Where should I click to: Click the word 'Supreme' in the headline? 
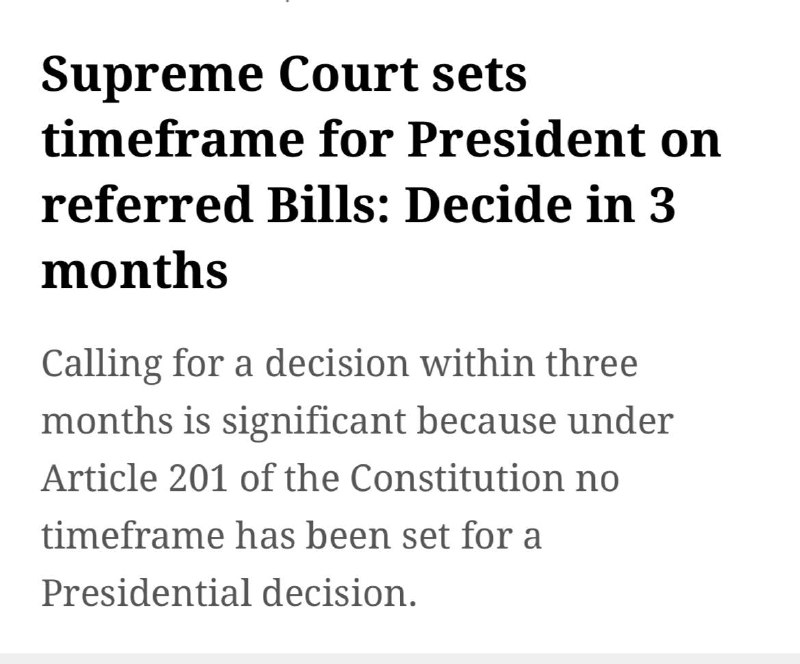click(153, 76)
